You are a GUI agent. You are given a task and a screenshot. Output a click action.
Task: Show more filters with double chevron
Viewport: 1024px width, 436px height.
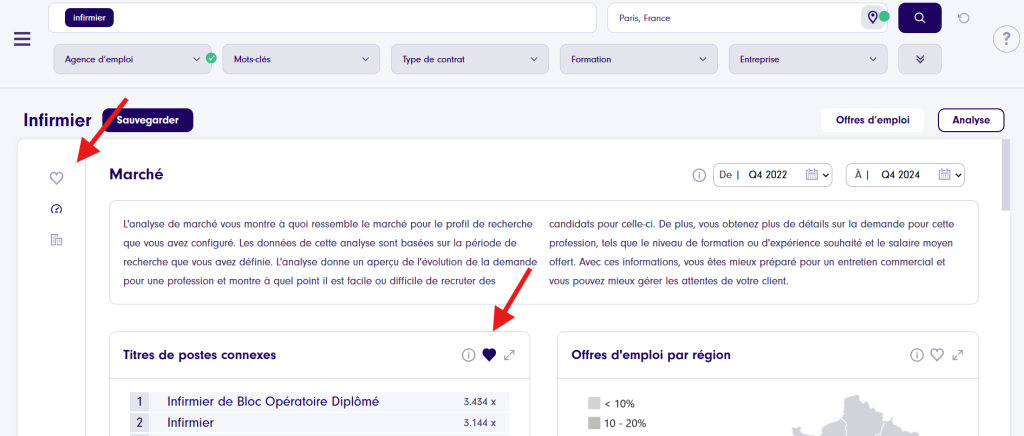[920, 59]
